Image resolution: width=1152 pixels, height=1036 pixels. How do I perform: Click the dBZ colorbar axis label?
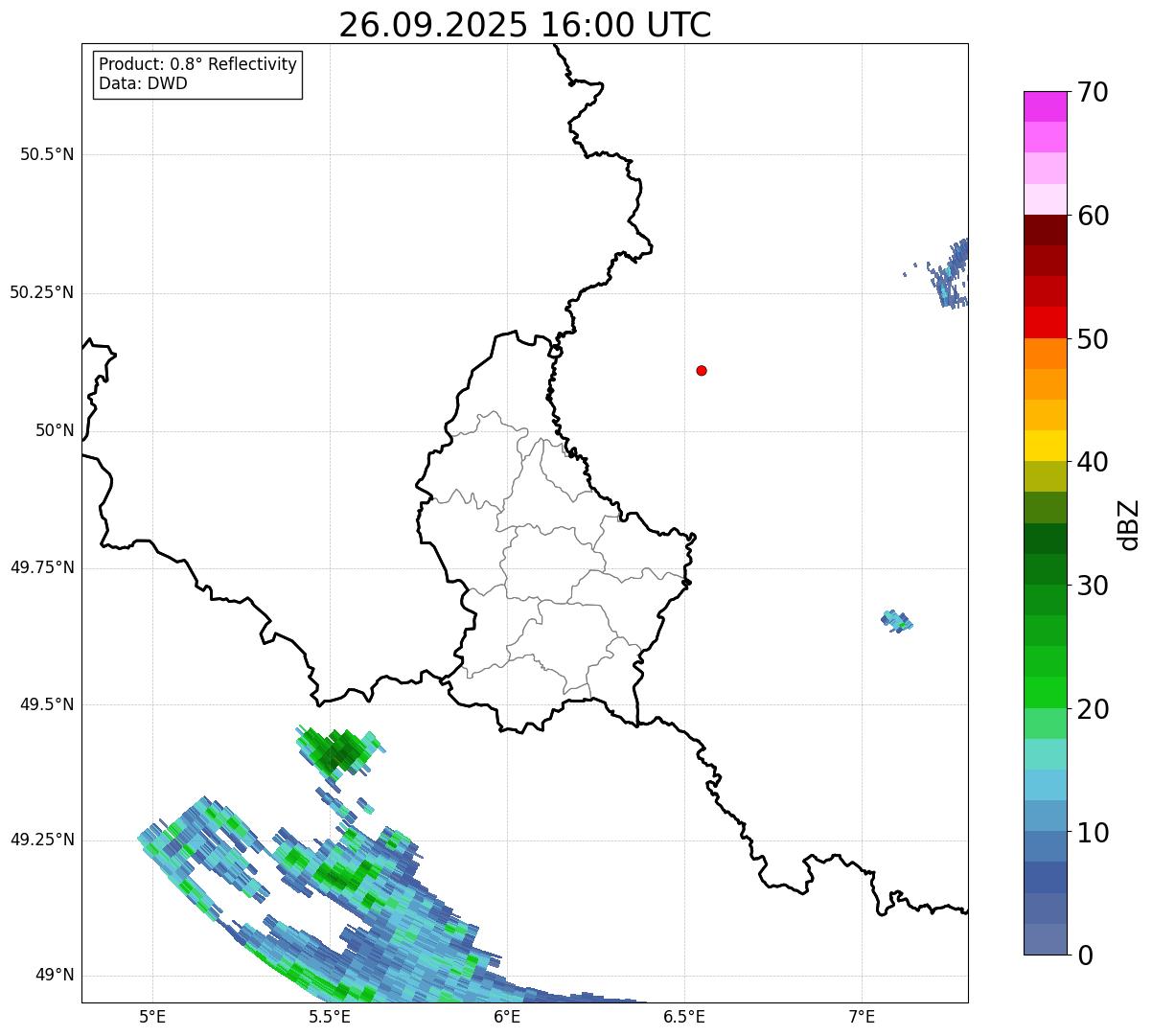point(1129,524)
